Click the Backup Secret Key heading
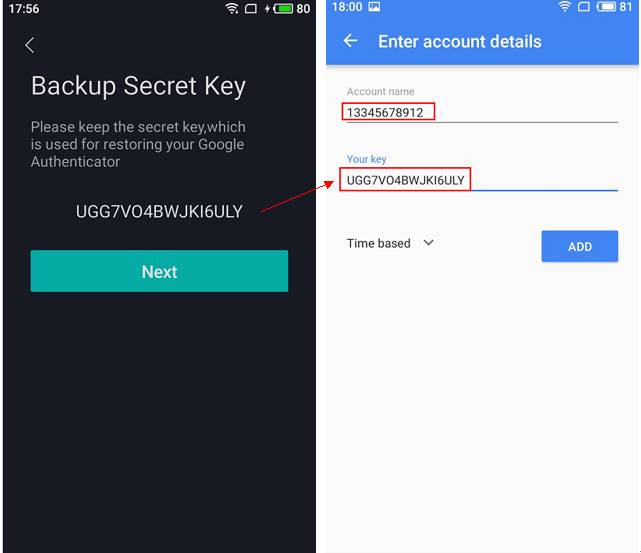641x553 pixels. coord(138,86)
